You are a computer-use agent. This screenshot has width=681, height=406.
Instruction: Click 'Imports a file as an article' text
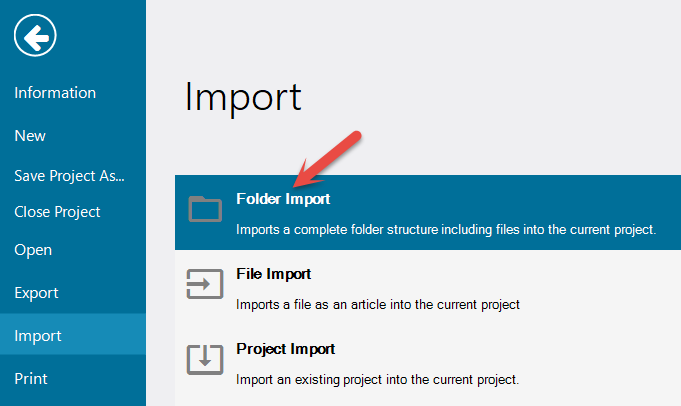tap(378, 304)
